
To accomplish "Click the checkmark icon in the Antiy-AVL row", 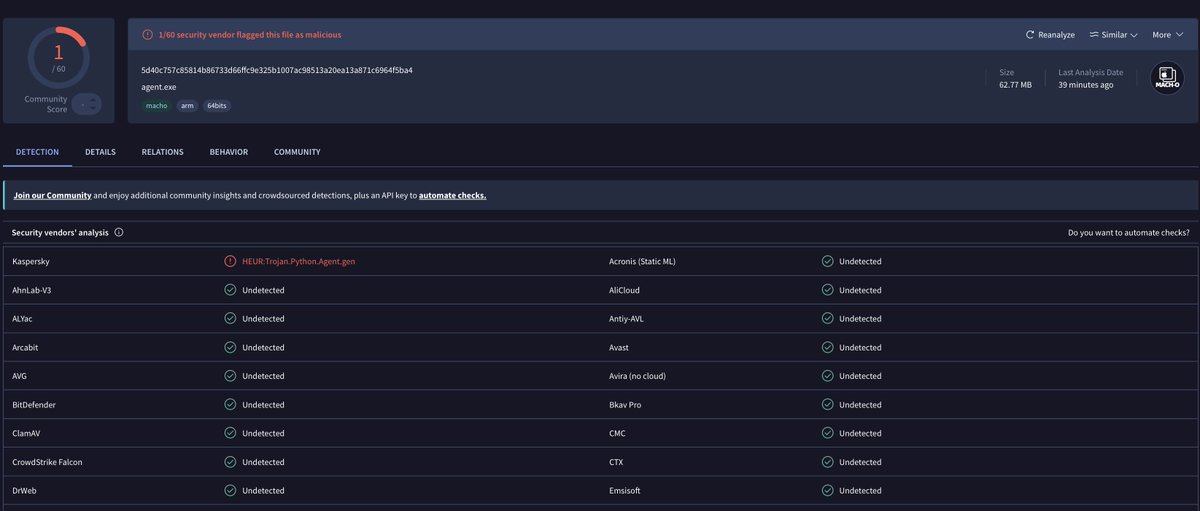I will tap(827, 319).
